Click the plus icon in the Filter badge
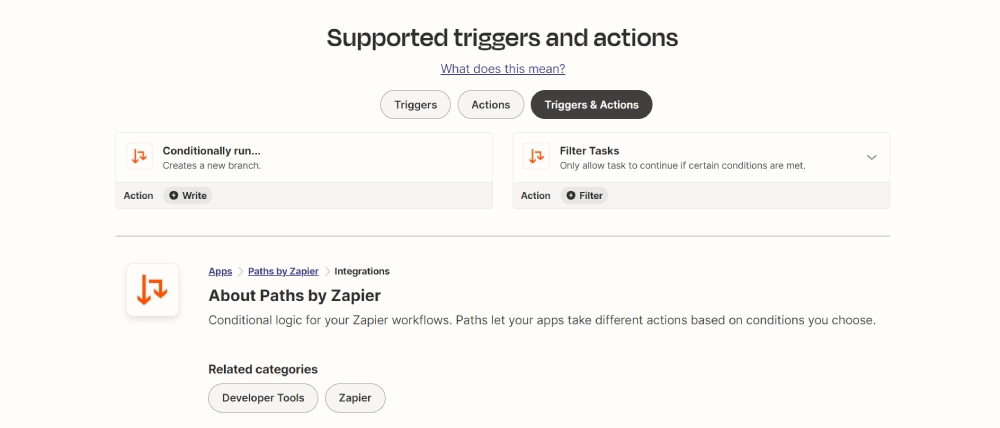This screenshot has height=428, width=1000. coord(571,196)
